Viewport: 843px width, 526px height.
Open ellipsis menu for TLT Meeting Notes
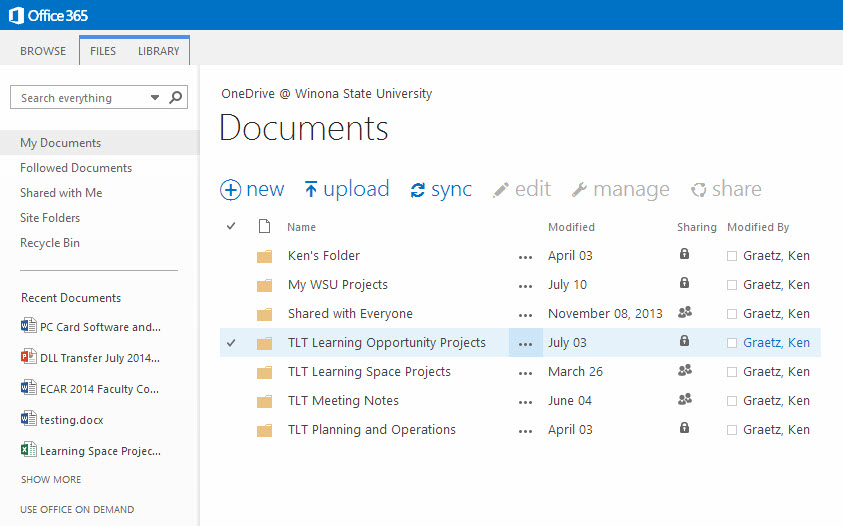click(525, 401)
